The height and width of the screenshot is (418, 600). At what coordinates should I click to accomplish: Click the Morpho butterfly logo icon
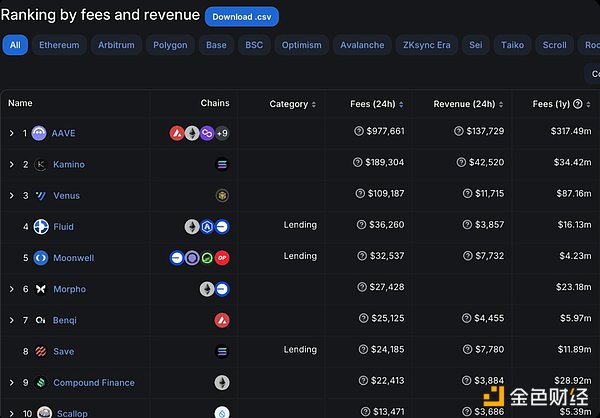click(x=40, y=289)
